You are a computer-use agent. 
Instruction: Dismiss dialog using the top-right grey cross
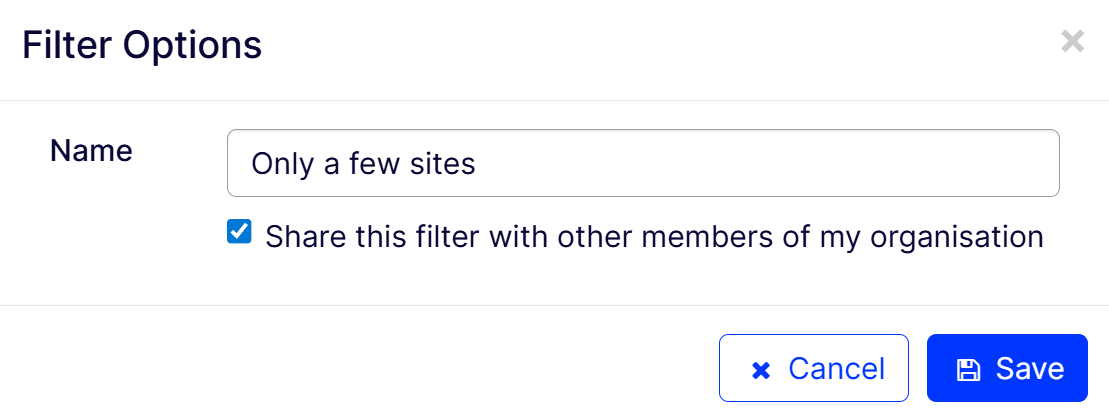[x=1072, y=41]
